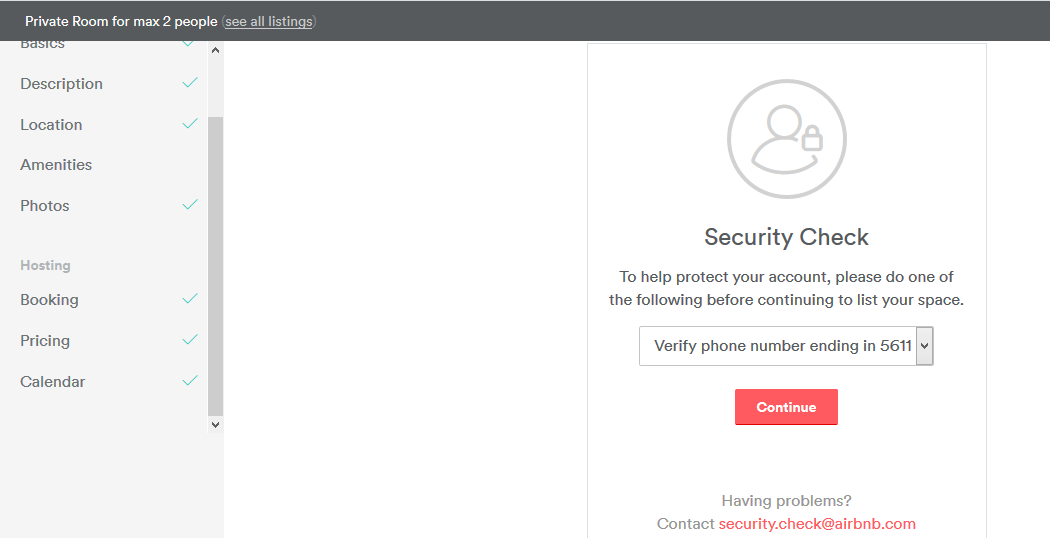Open the Description section
Viewport: 1050px width, 538px height.
click(x=61, y=84)
